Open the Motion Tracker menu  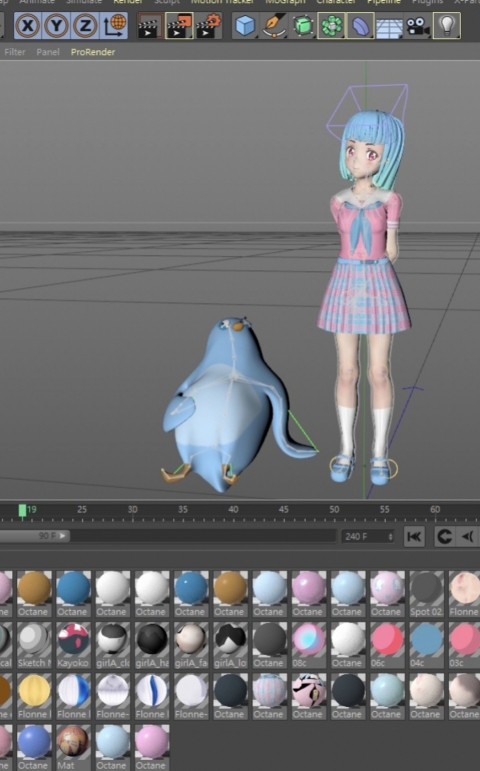coord(222,2)
